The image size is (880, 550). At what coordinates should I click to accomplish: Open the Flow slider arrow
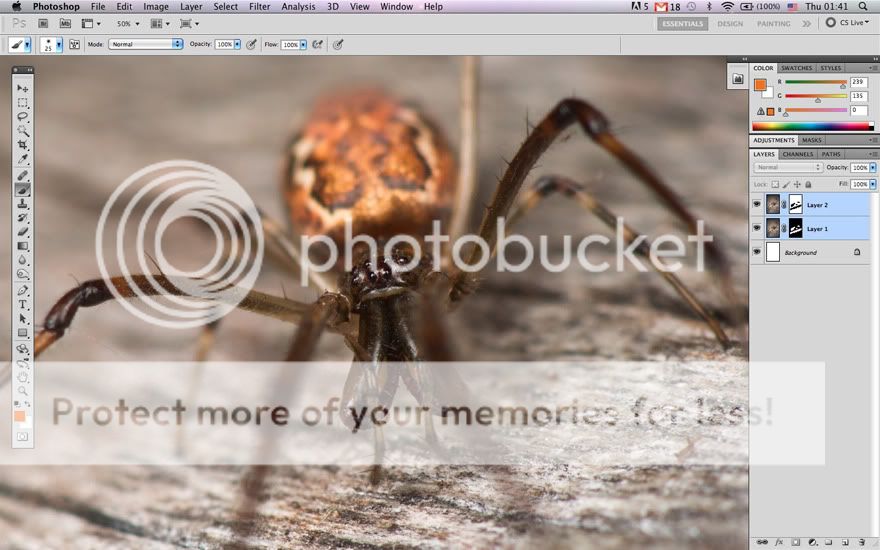point(304,44)
